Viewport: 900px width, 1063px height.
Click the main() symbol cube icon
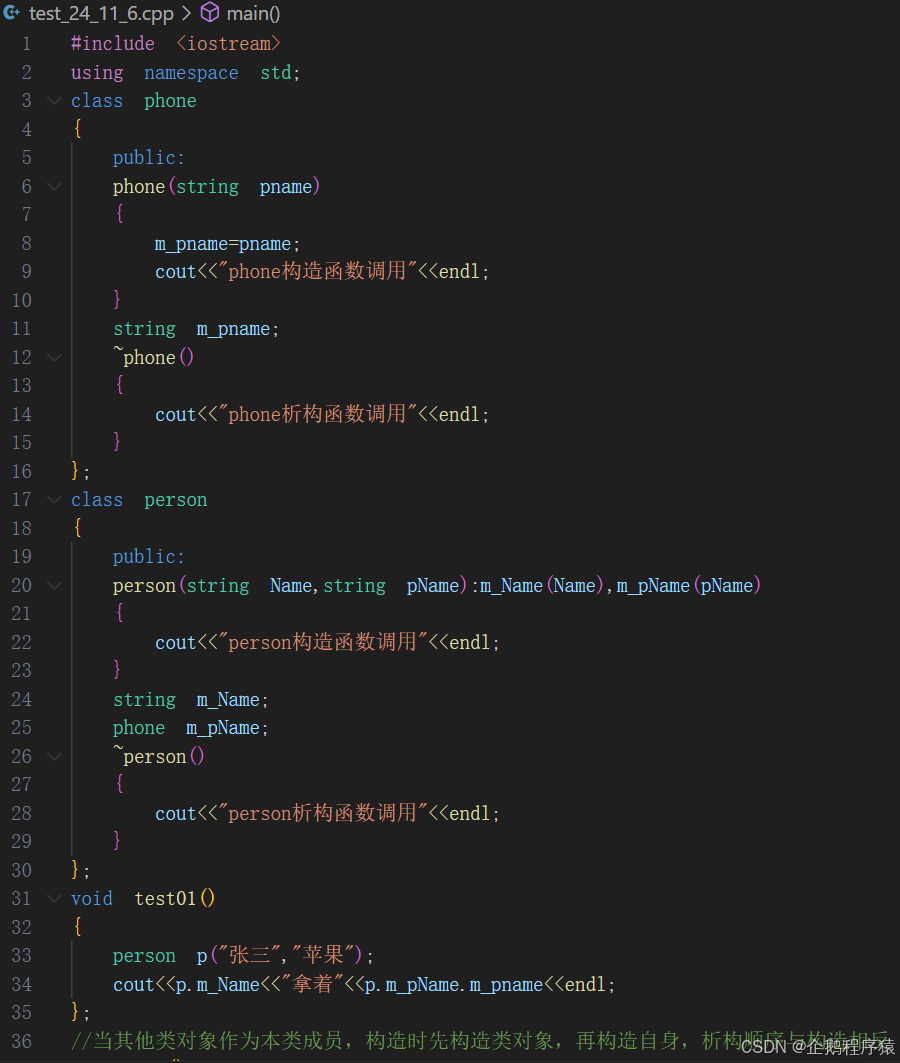[210, 12]
